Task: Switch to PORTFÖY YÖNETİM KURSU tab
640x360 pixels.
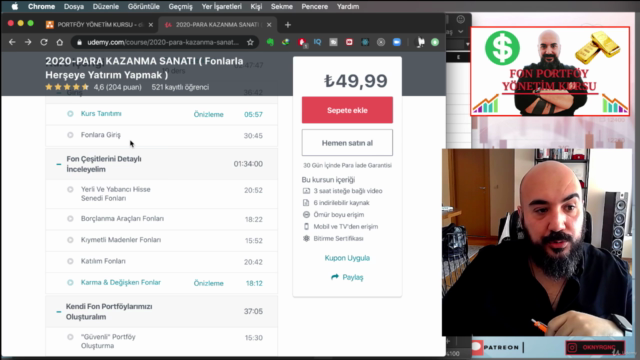Action: point(99,24)
